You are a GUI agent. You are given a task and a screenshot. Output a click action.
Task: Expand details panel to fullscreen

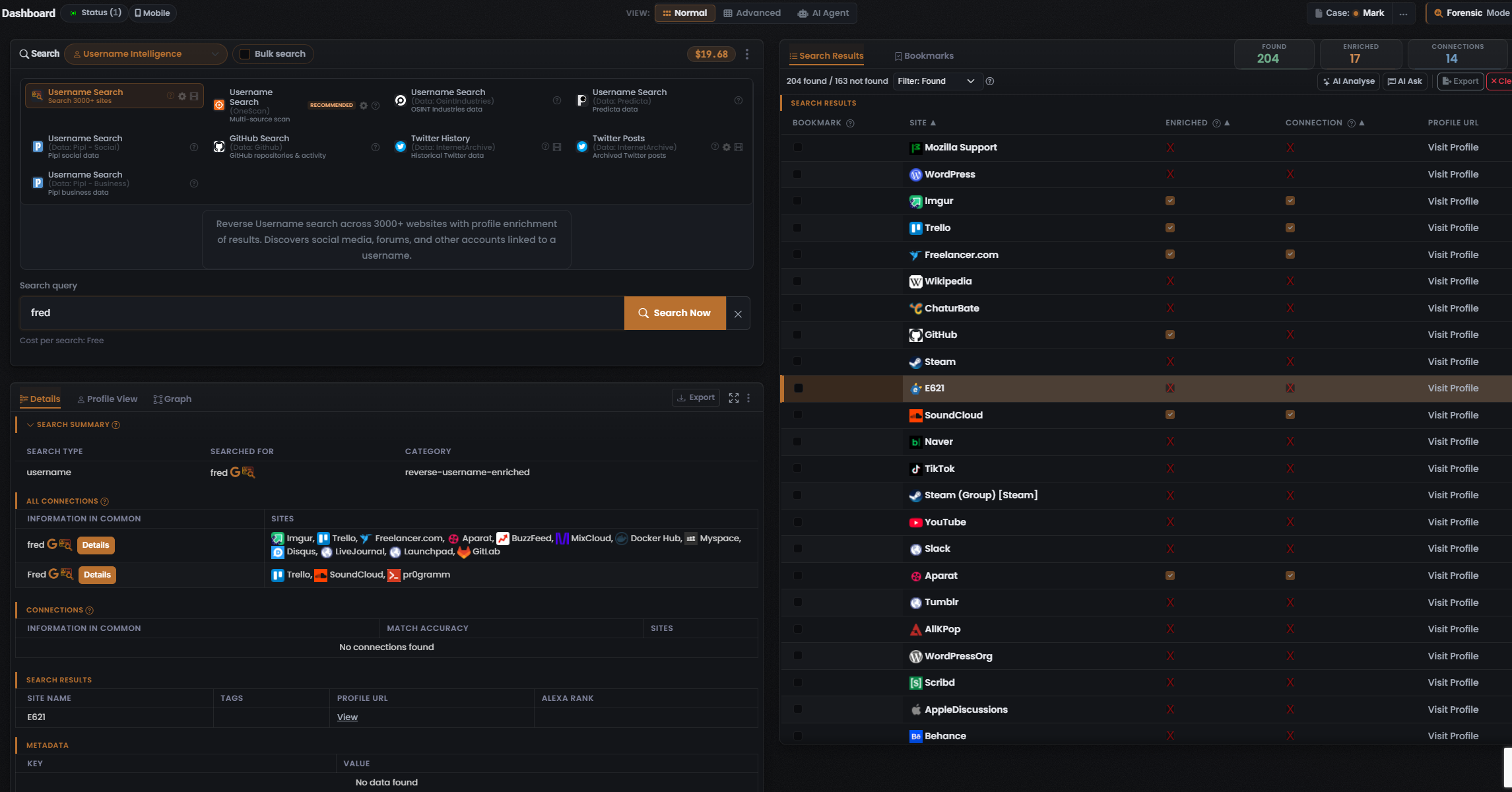(734, 398)
